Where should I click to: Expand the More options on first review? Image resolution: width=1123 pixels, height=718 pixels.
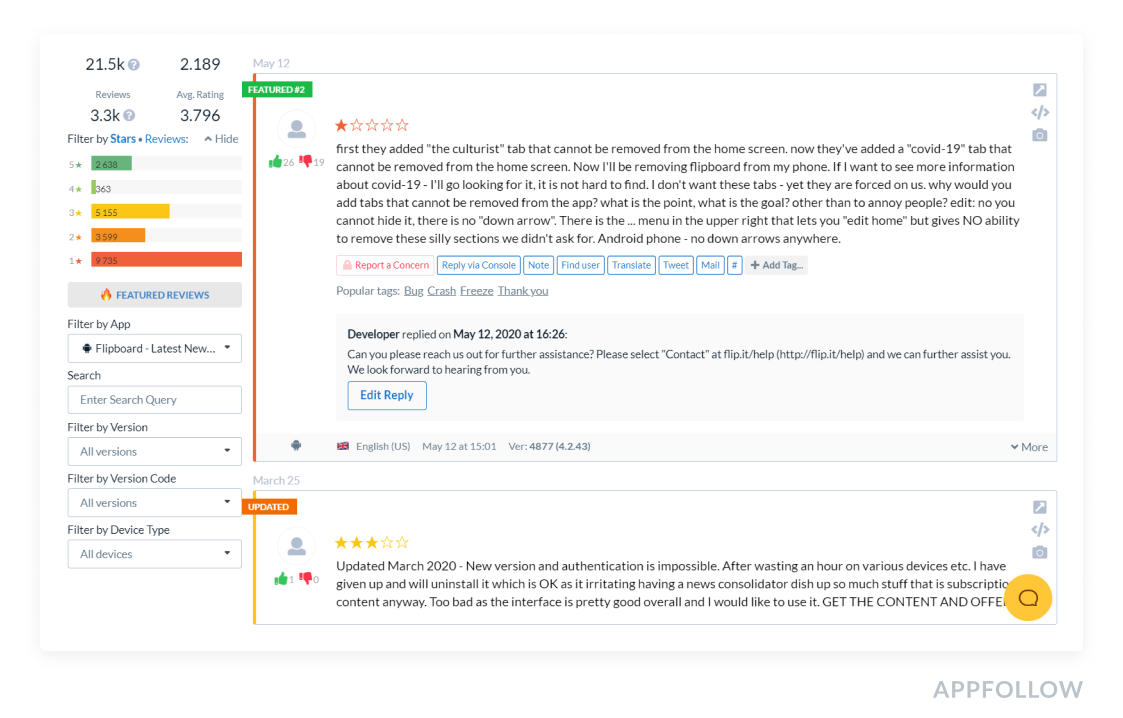(x=1028, y=447)
